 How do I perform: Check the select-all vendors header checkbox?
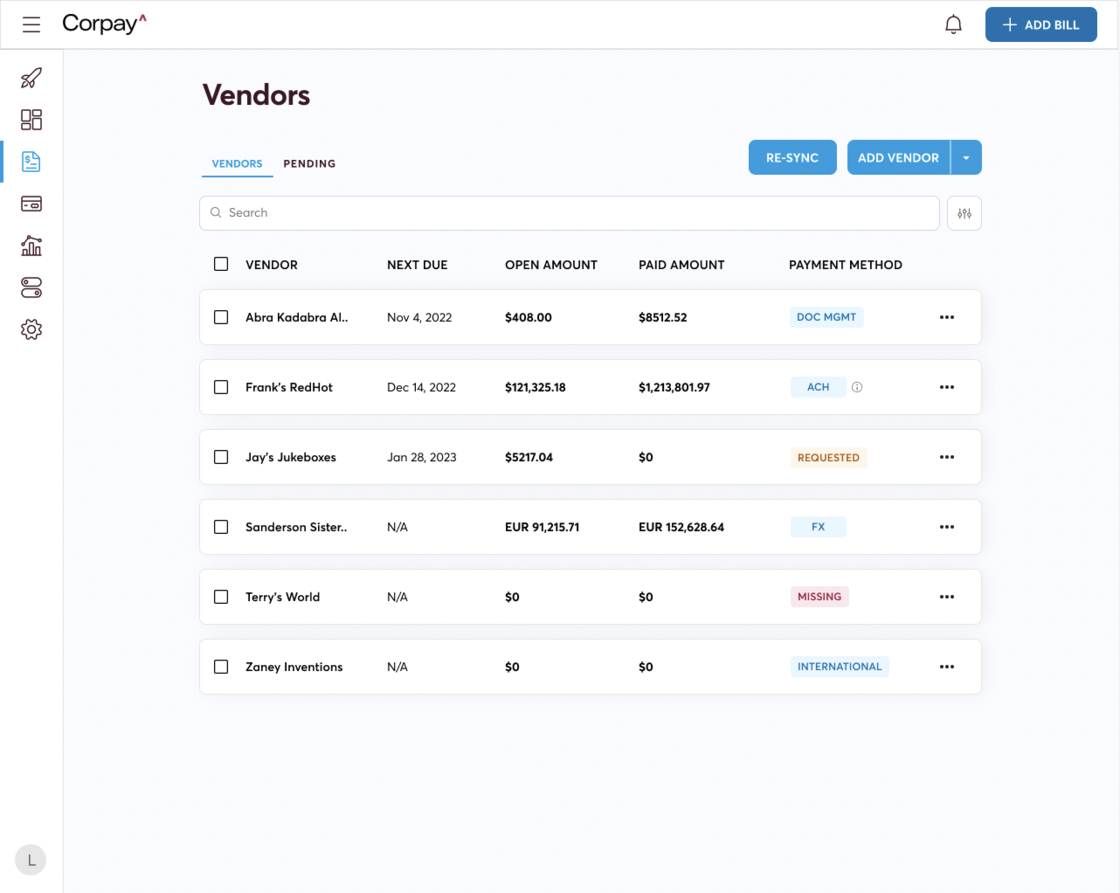pyautogui.click(x=221, y=264)
